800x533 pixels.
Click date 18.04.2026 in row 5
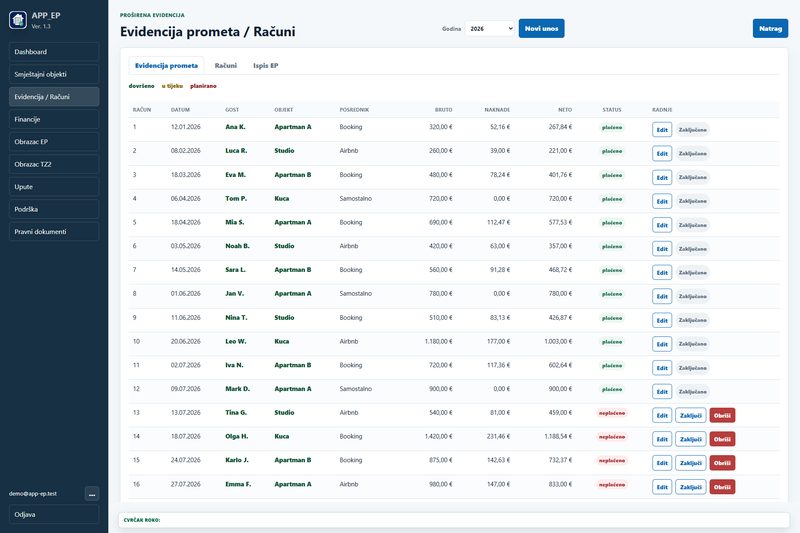coord(186,222)
